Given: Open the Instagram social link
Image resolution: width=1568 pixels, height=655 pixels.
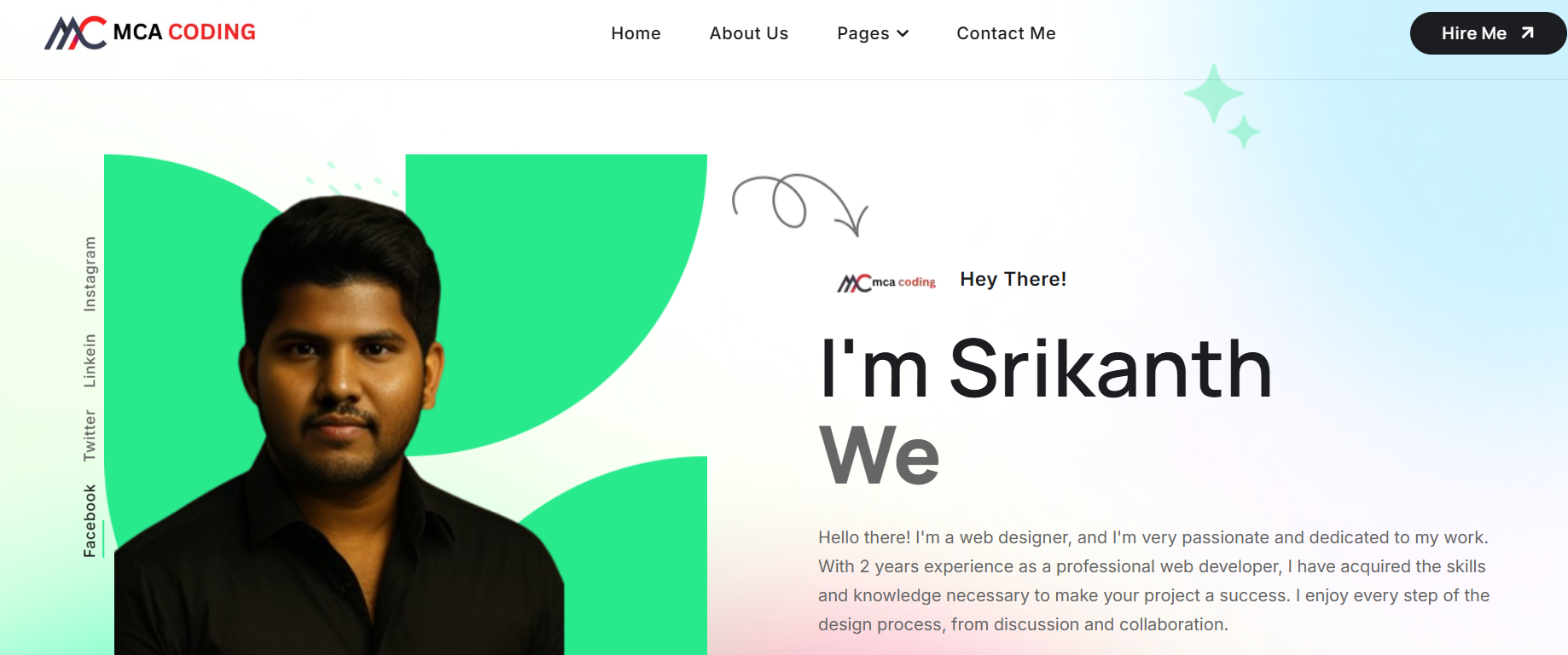Looking at the screenshot, I should pyautogui.click(x=90, y=274).
